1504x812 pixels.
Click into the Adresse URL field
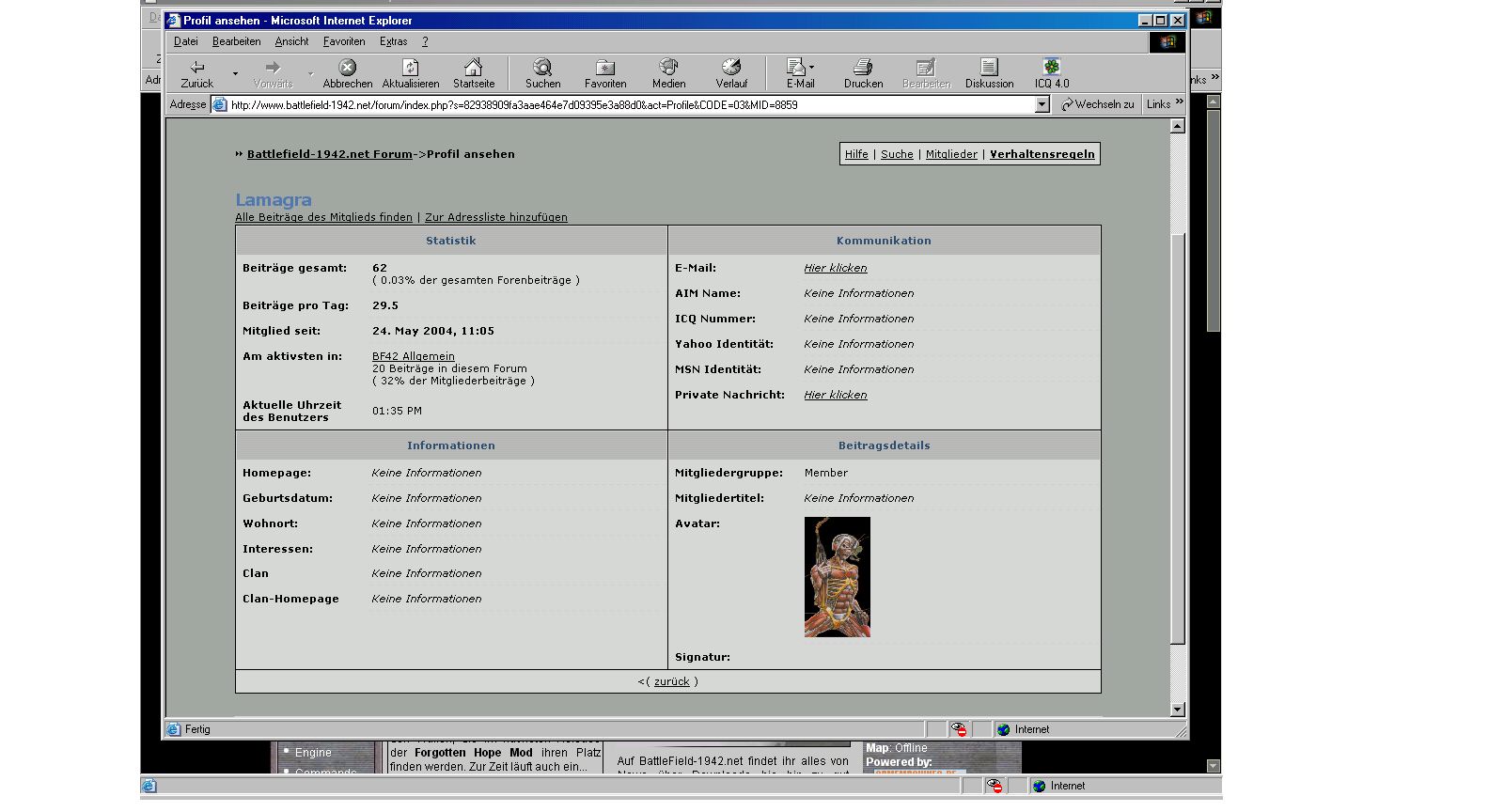(x=630, y=105)
